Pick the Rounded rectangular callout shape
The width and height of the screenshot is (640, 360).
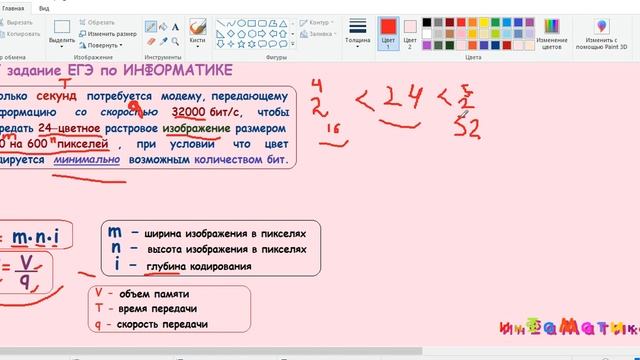262,44
